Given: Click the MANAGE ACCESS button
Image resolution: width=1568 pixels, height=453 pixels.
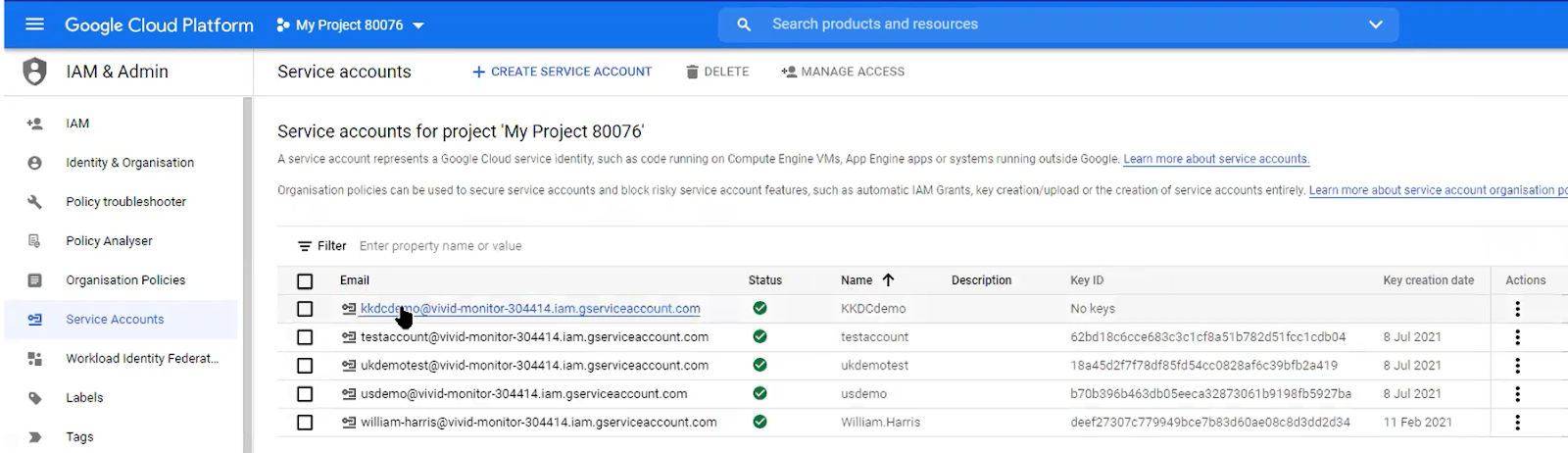Looking at the screenshot, I should [843, 72].
